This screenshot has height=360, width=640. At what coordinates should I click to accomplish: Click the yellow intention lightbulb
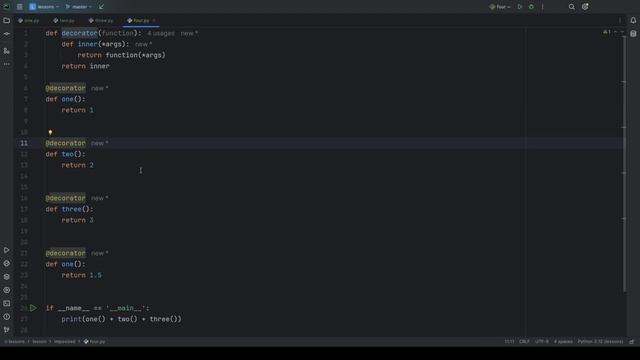(x=50, y=132)
